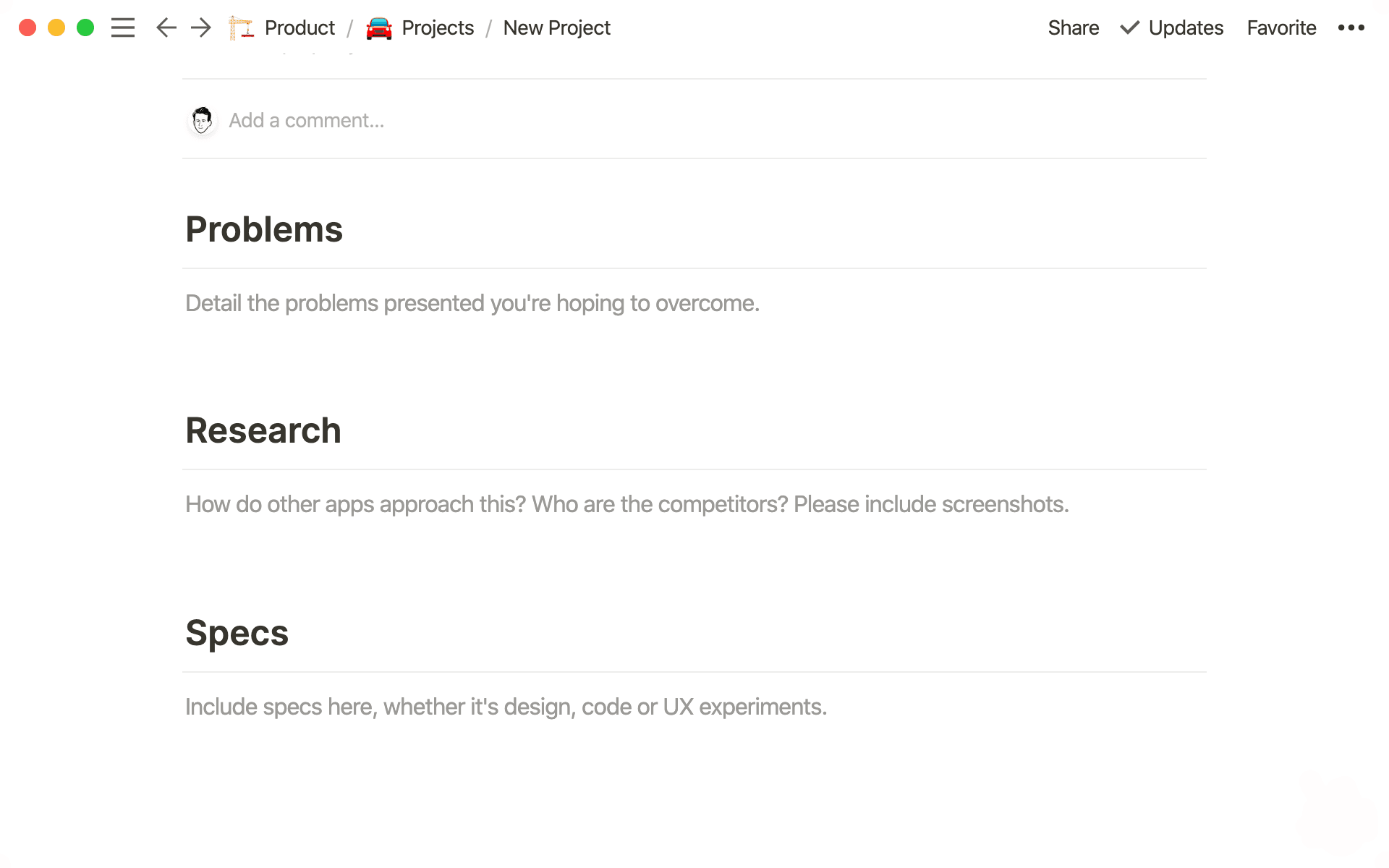
Task: Click the car emoji beside Projects
Action: pyautogui.click(x=379, y=27)
